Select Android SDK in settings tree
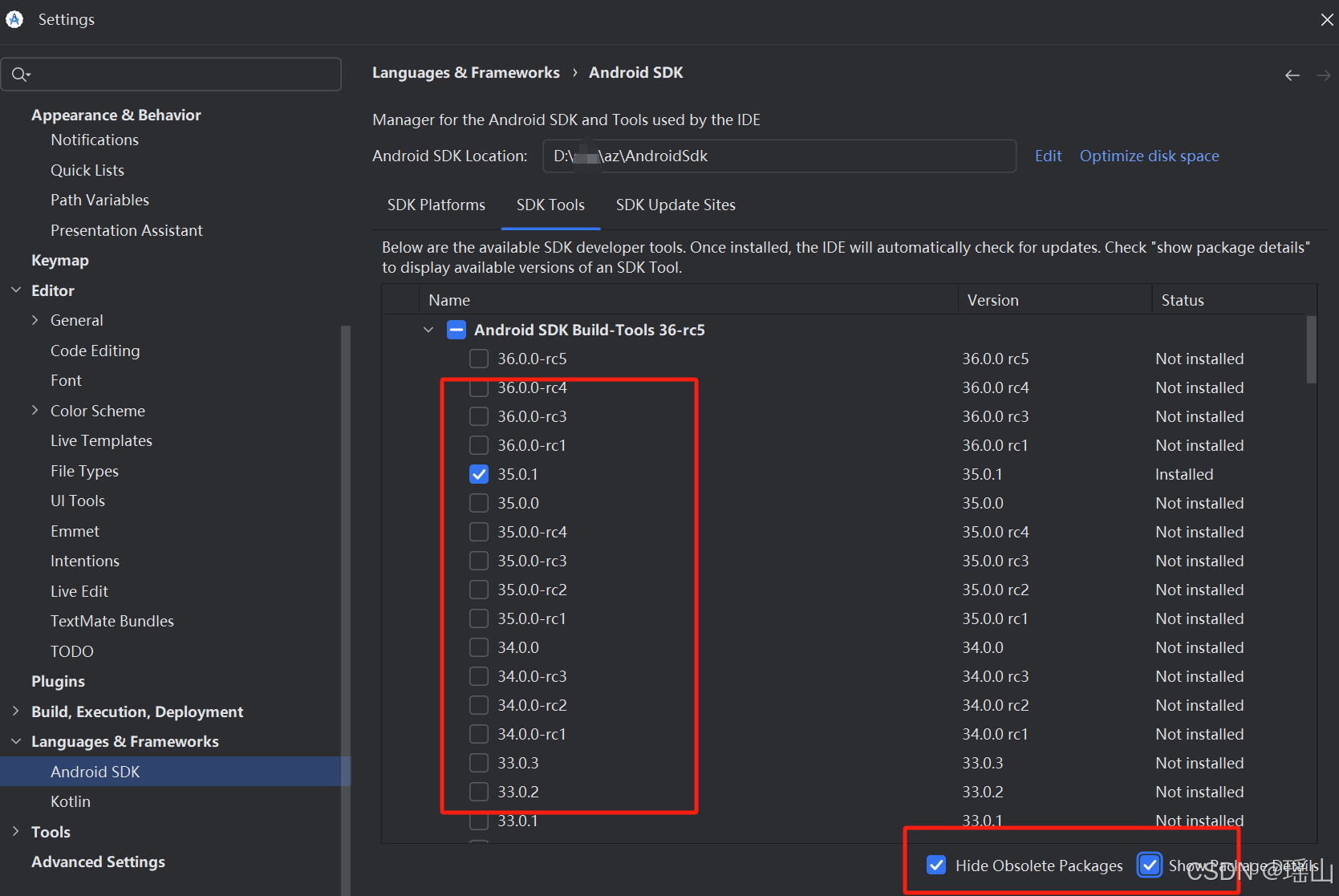This screenshot has width=1339, height=896. (175, 771)
